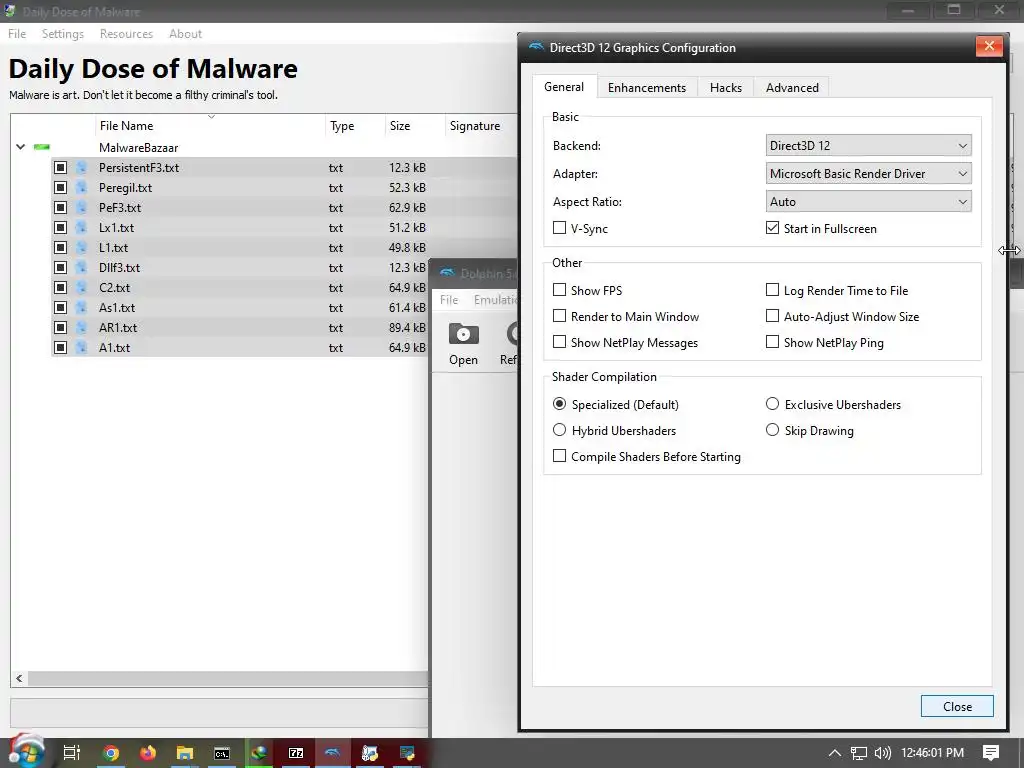Enable Show NetPlay Messages

point(559,342)
